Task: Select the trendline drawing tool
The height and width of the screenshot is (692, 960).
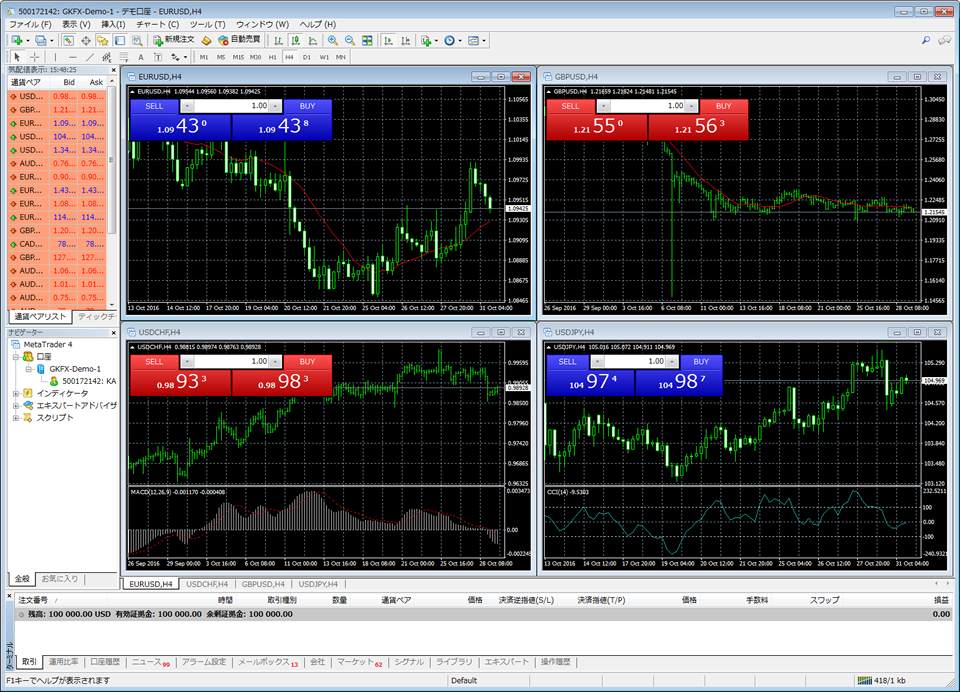Action: [92, 57]
